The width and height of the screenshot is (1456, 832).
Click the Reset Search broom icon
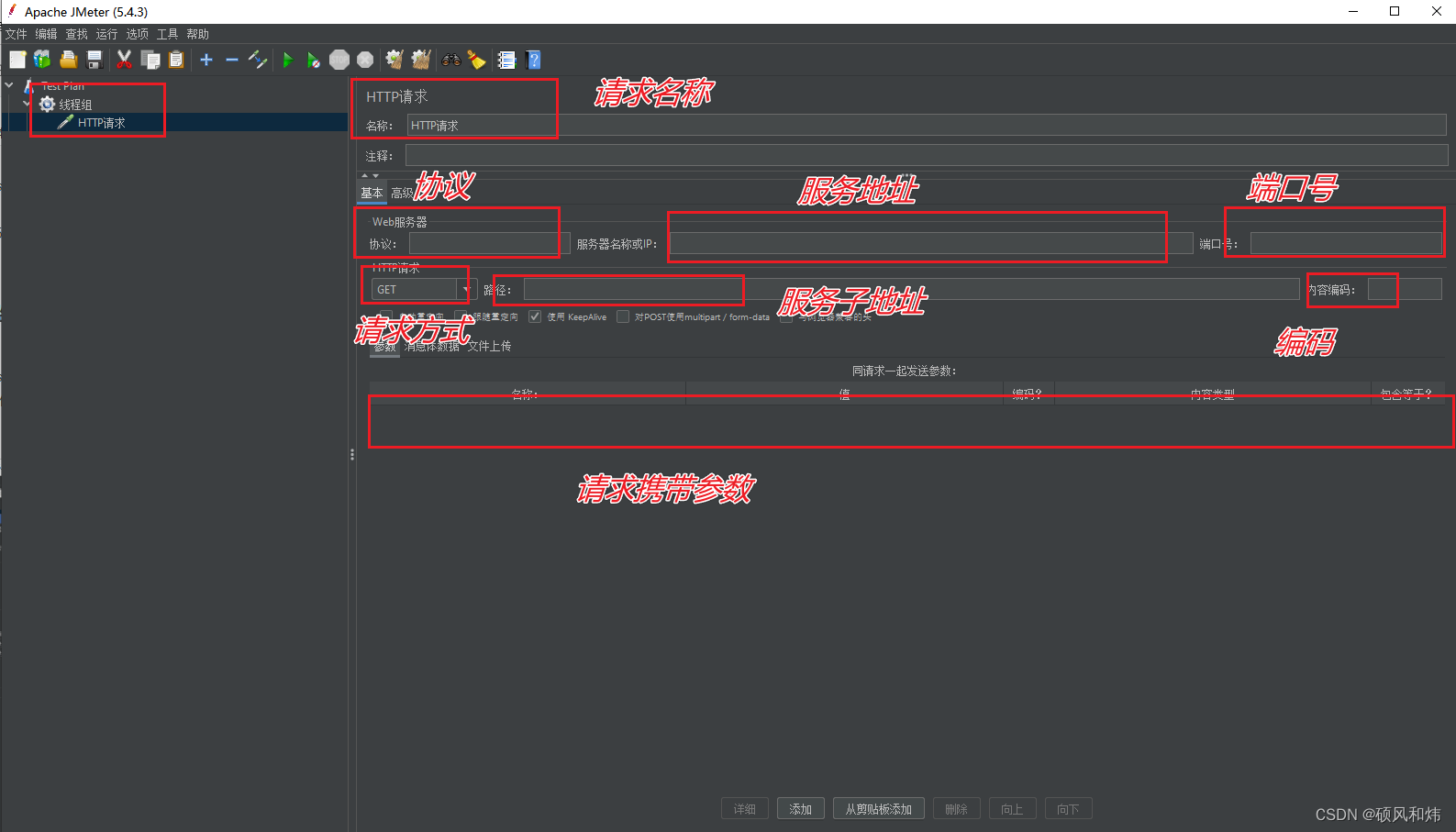tap(476, 60)
